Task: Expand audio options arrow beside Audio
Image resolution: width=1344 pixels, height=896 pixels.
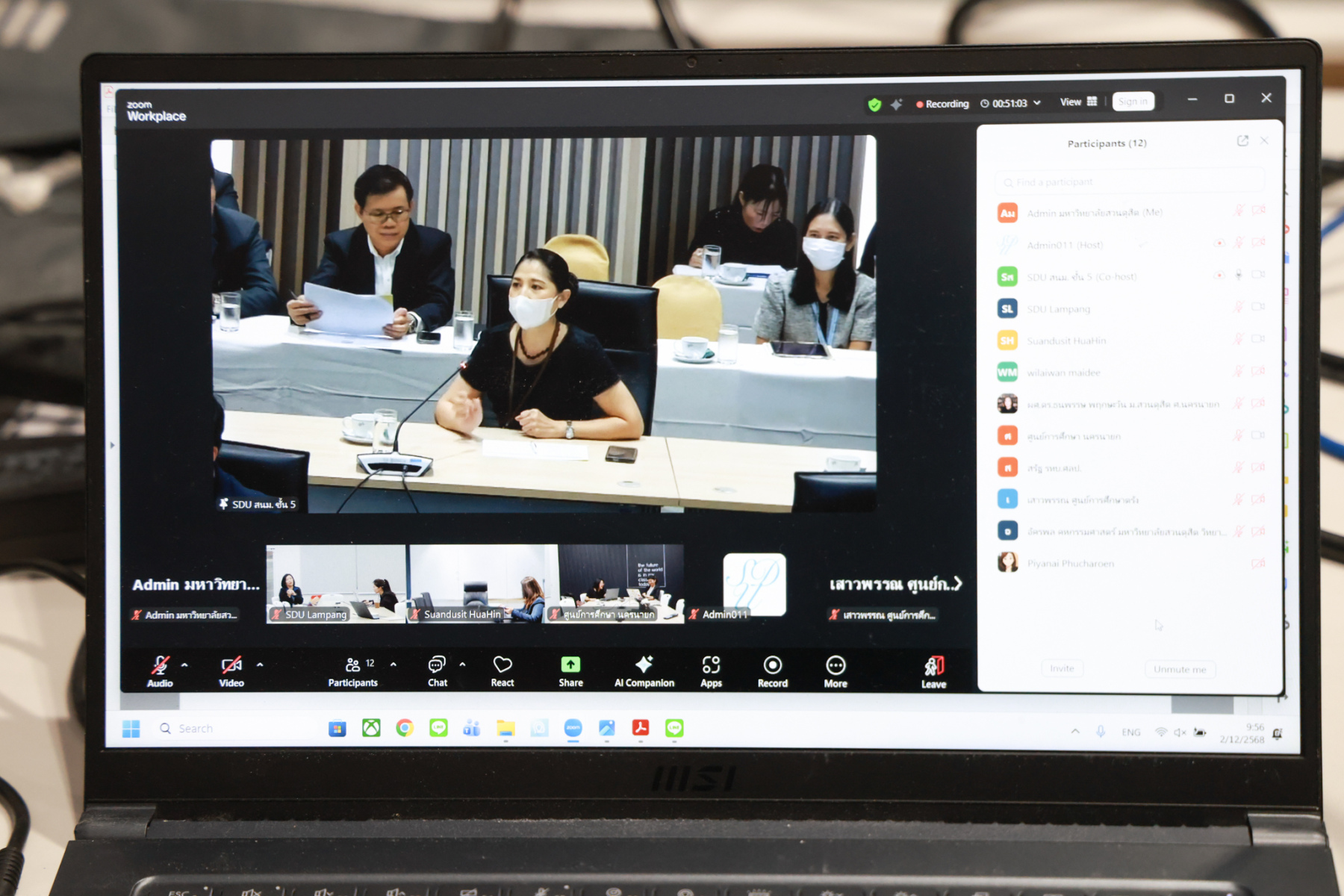Action: 184,665
